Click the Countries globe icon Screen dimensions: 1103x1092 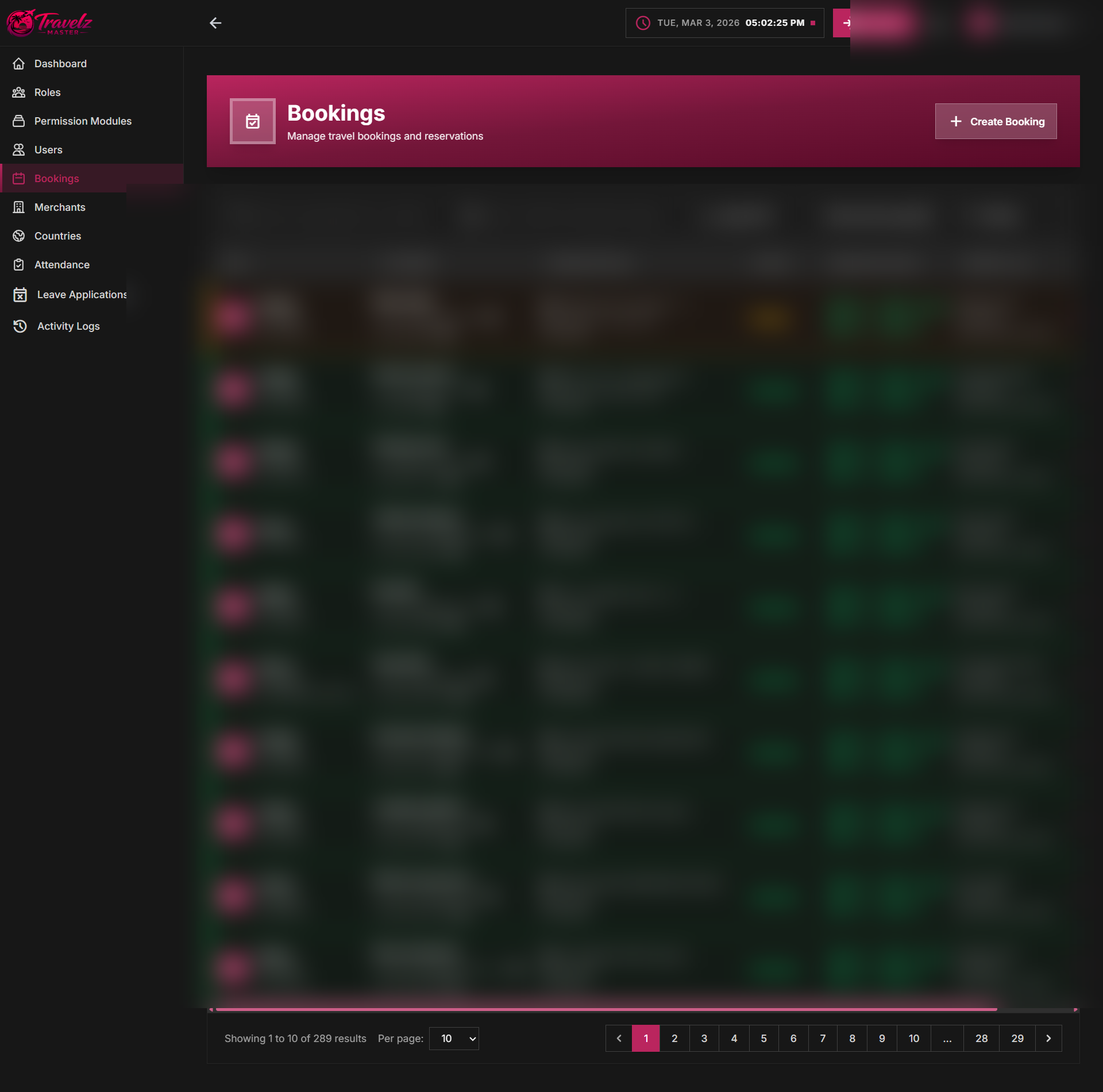pos(19,236)
